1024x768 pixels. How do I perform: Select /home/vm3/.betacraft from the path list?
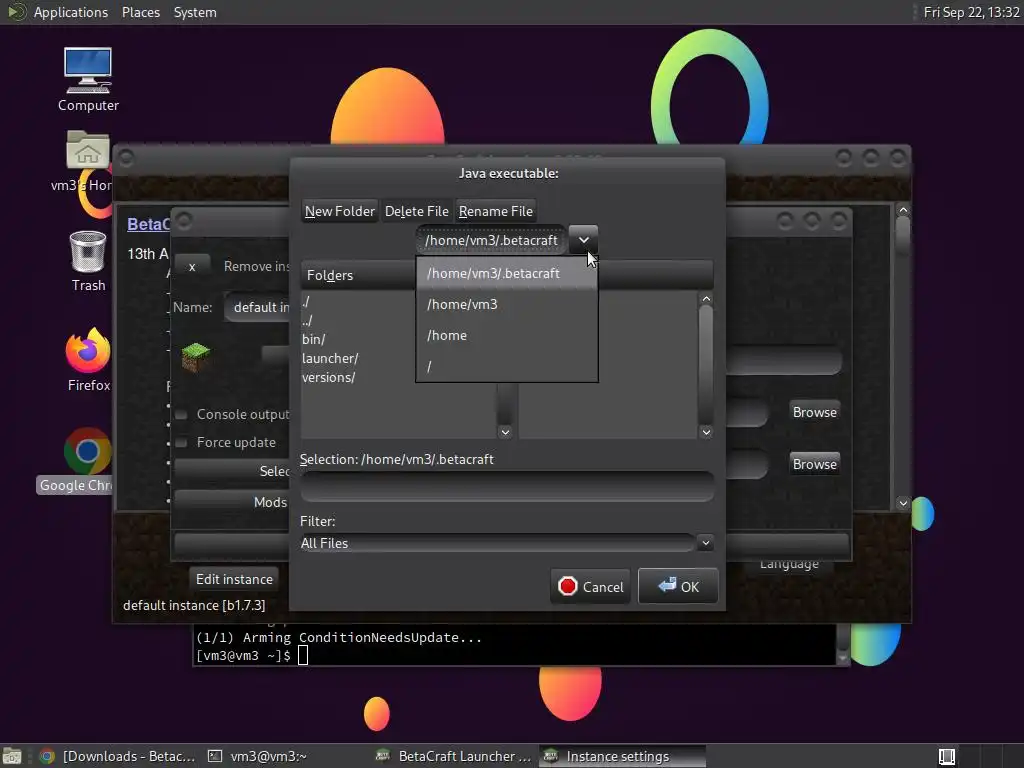pyautogui.click(x=507, y=273)
